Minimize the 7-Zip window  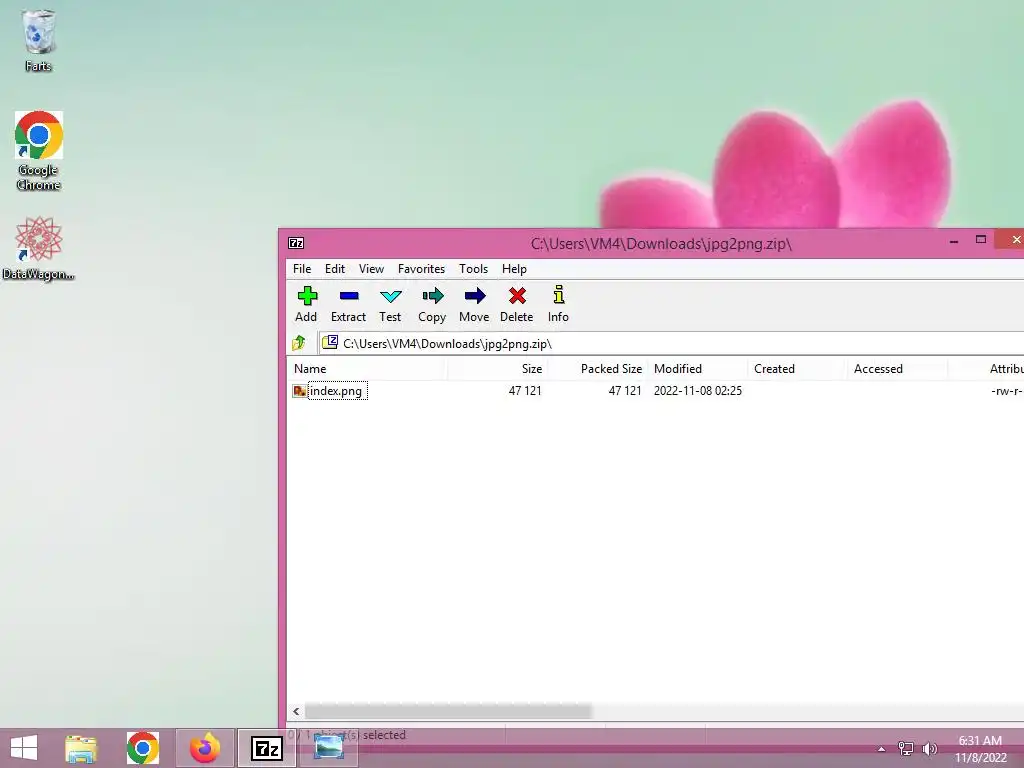[953, 240]
